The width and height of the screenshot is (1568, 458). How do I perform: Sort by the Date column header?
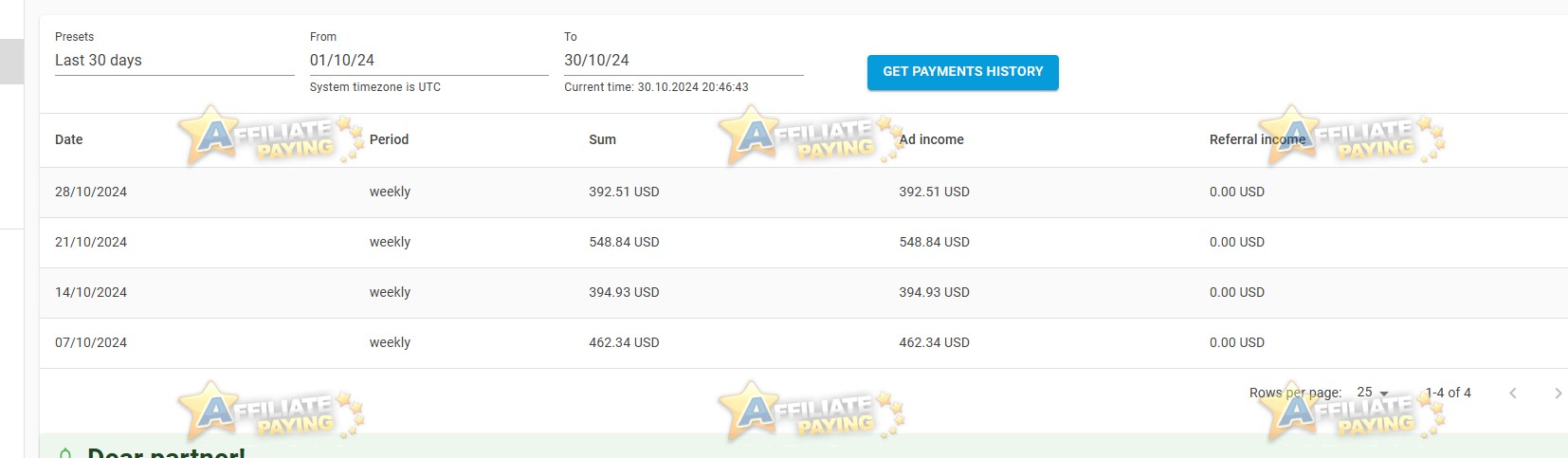pyautogui.click(x=69, y=139)
